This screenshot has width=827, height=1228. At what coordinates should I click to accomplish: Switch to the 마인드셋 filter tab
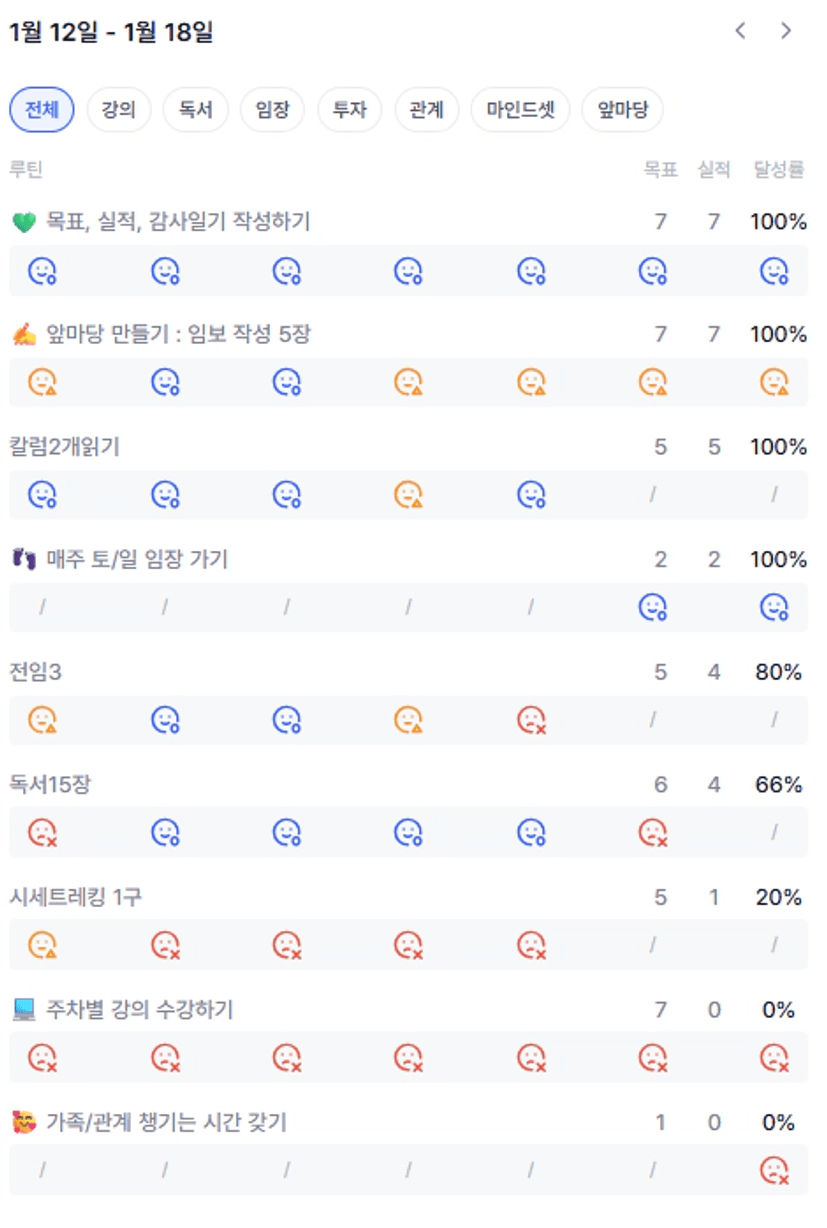point(520,110)
